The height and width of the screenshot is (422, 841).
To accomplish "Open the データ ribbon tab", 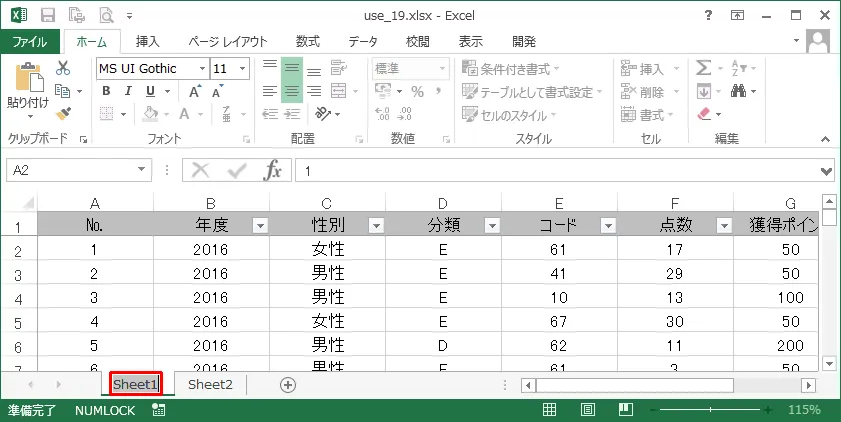I will coord(363,42).
